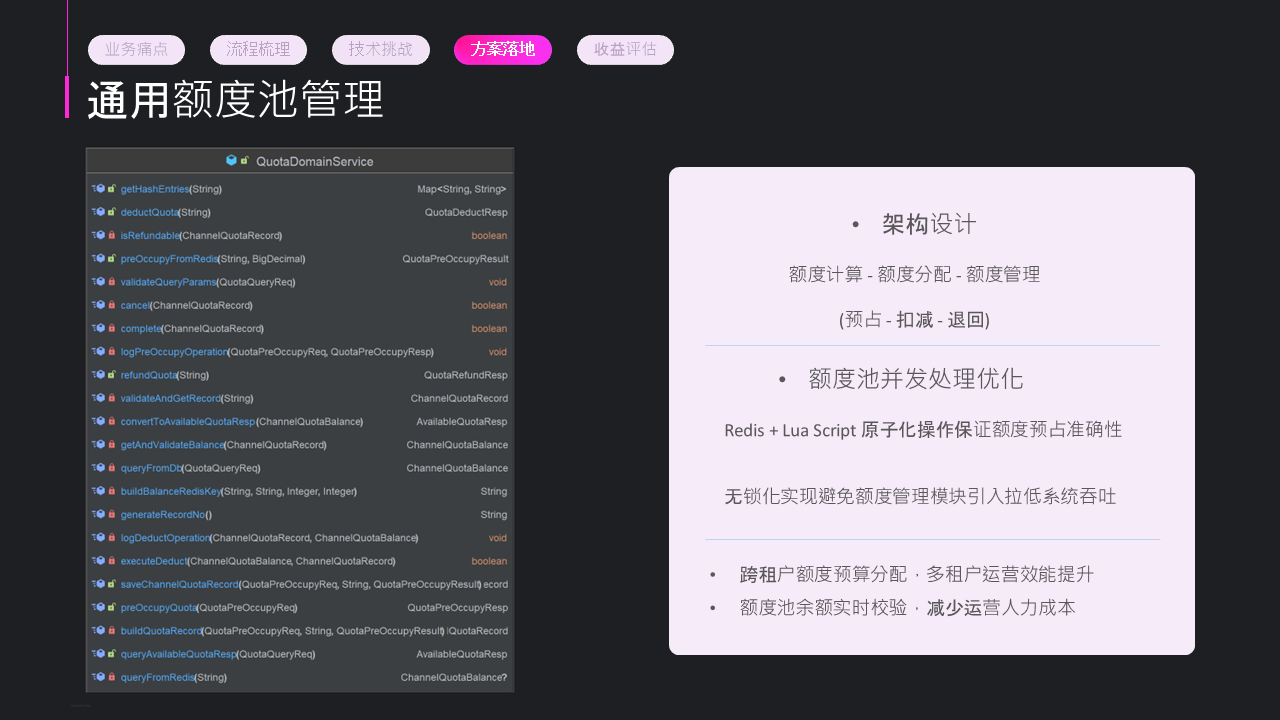Click the QuotaRefundResp return type
Viewport: 1280px width, 720px height.
(x=466, y=375)
